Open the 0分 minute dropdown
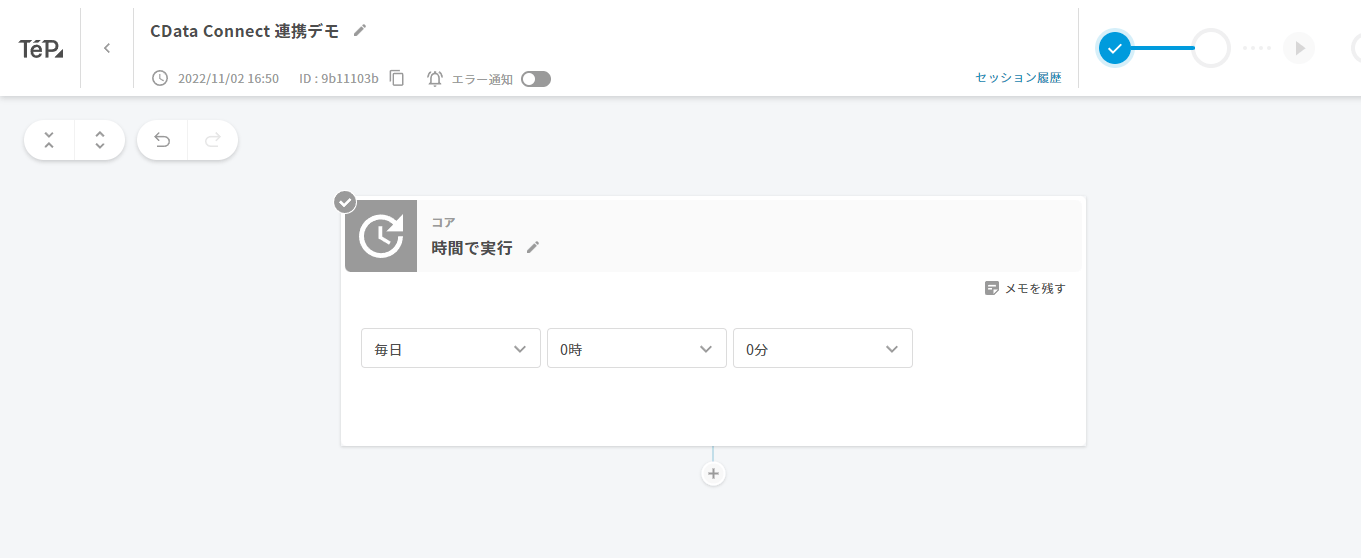The height and width of the screenshot is (558, 1361). click(822, 348)
